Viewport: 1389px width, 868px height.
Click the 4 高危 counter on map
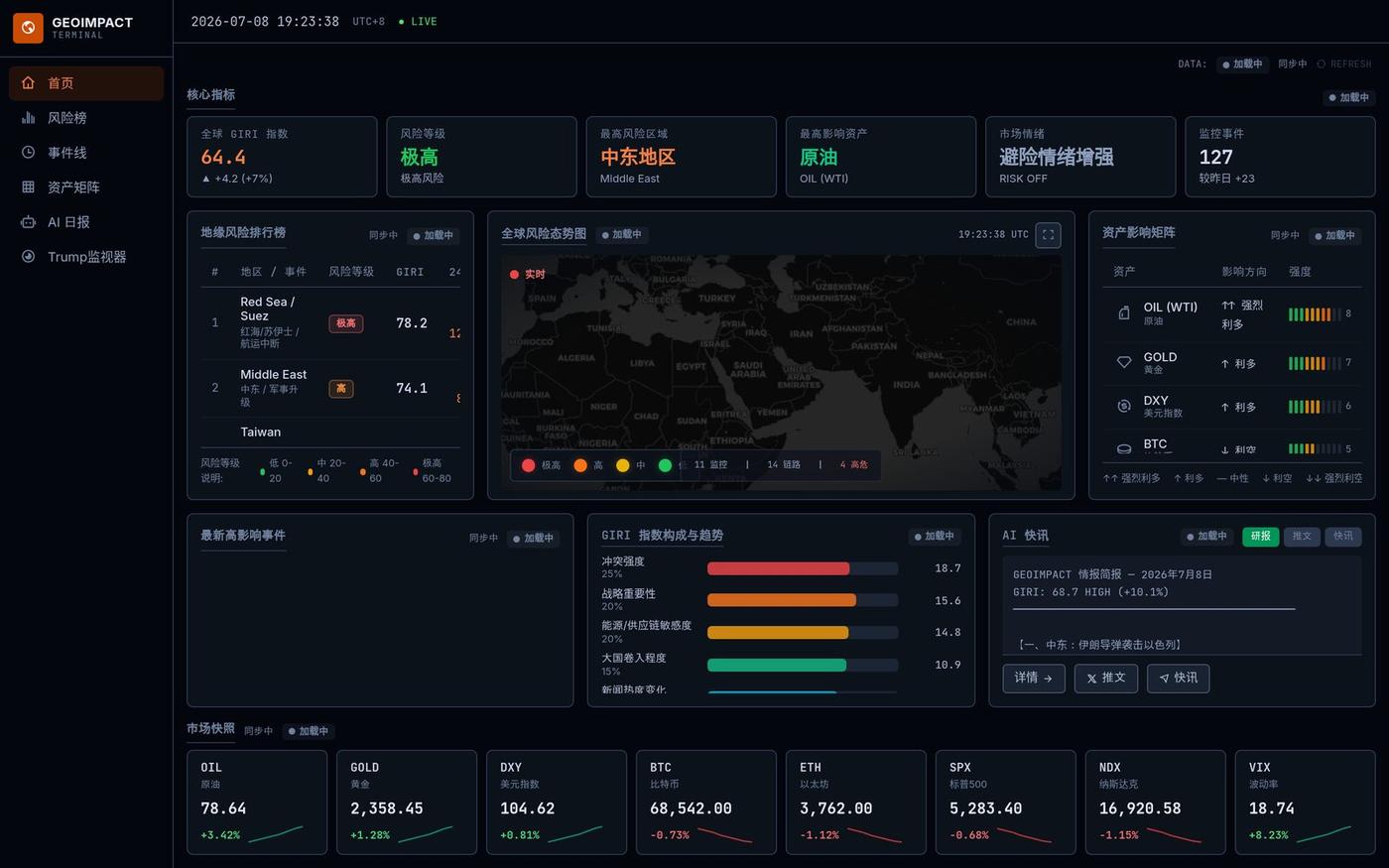(853, 465)
